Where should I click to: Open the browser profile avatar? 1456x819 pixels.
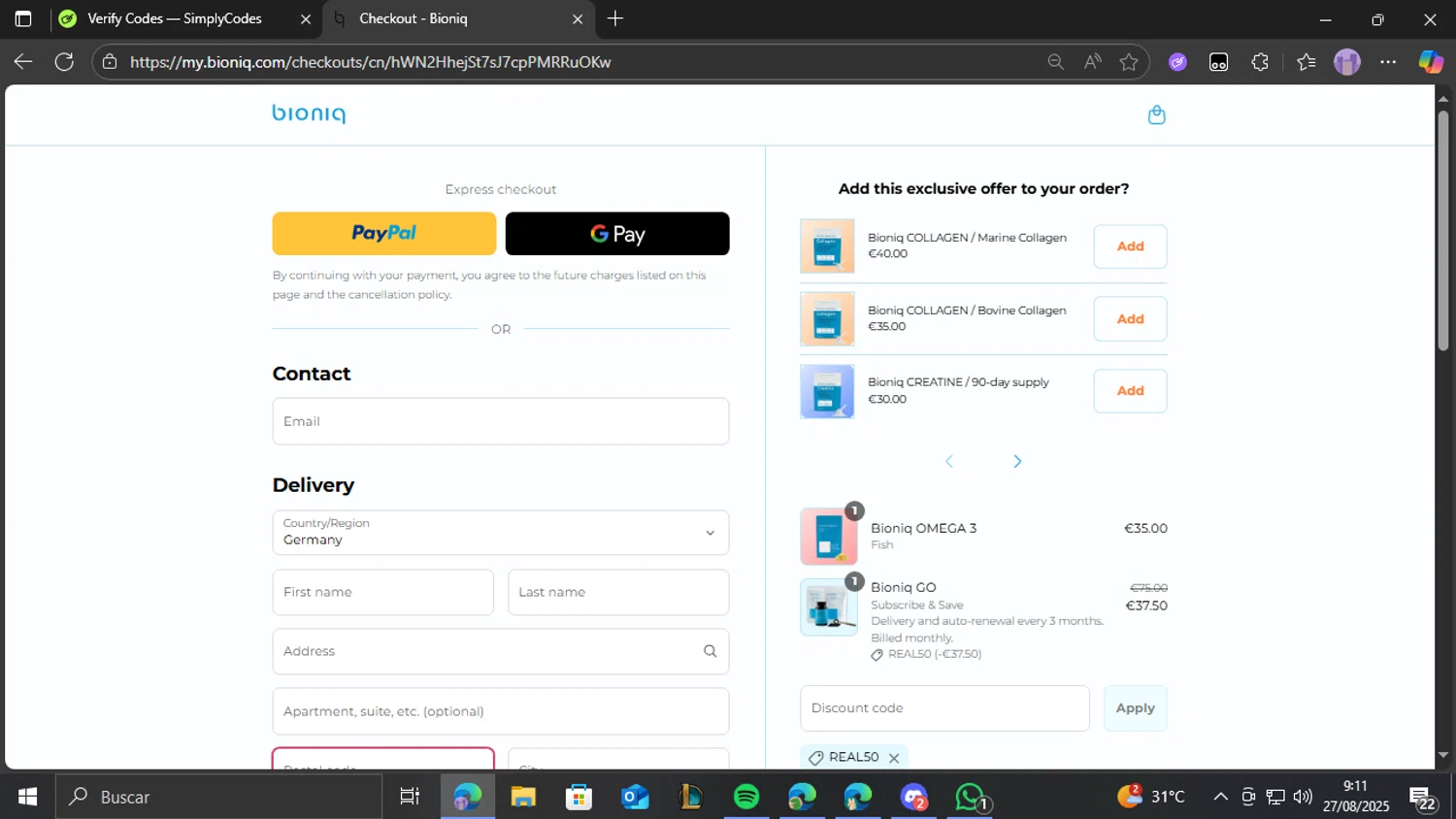point(1347,62)
